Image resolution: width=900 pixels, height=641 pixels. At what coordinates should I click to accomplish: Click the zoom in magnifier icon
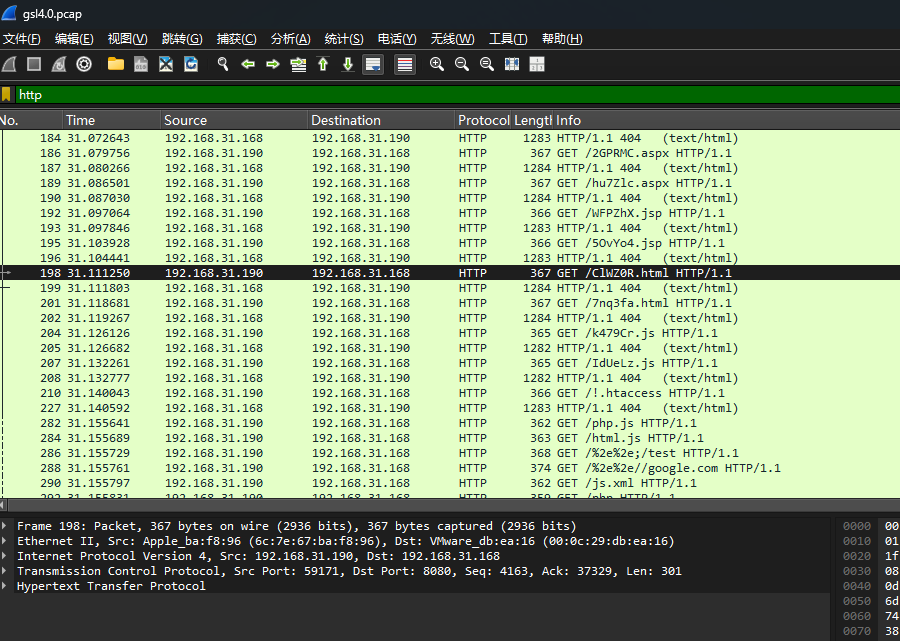pos(437,64)
